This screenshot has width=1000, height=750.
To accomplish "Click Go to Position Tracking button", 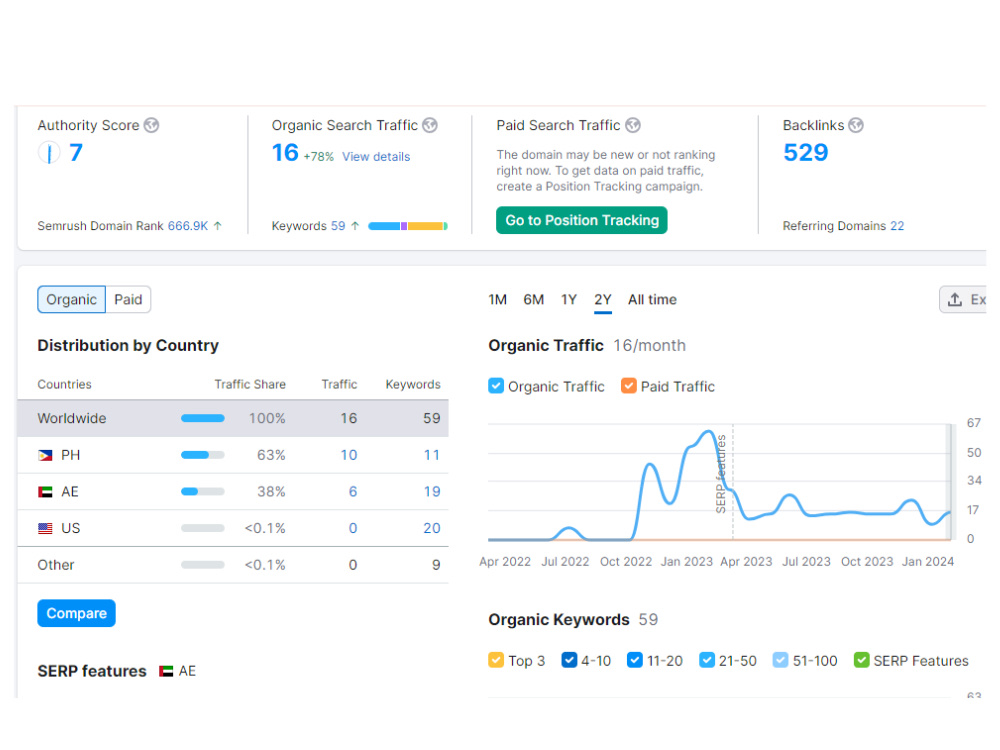I will click(582, 220).
